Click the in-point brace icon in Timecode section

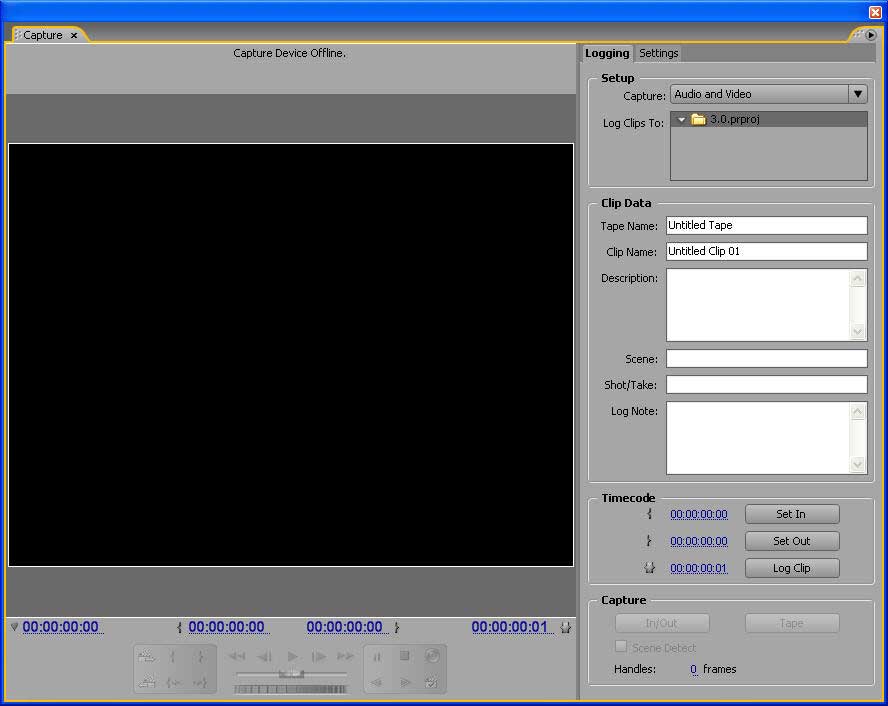(x=650, y=514)
